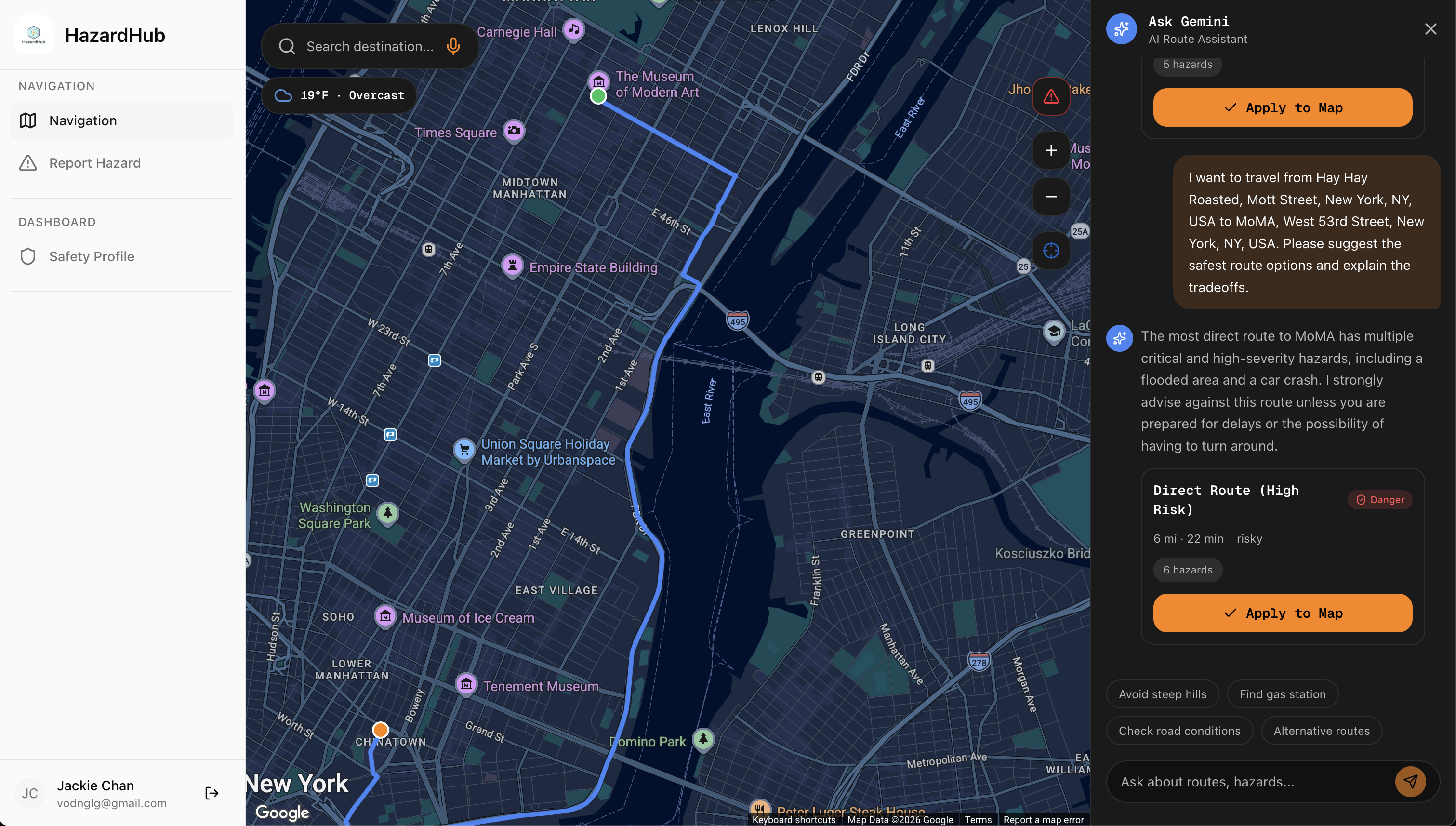Zoom in with the plus button
The image size is (1456, 826).
coord(1050,150)
